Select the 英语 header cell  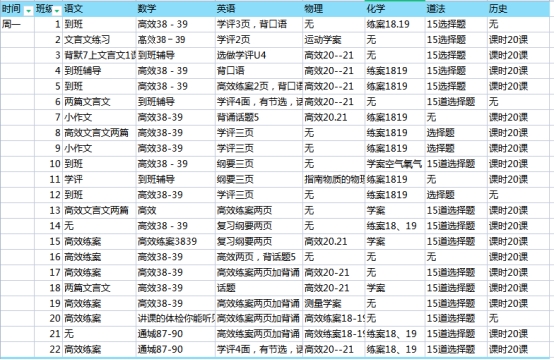point(259,9)
